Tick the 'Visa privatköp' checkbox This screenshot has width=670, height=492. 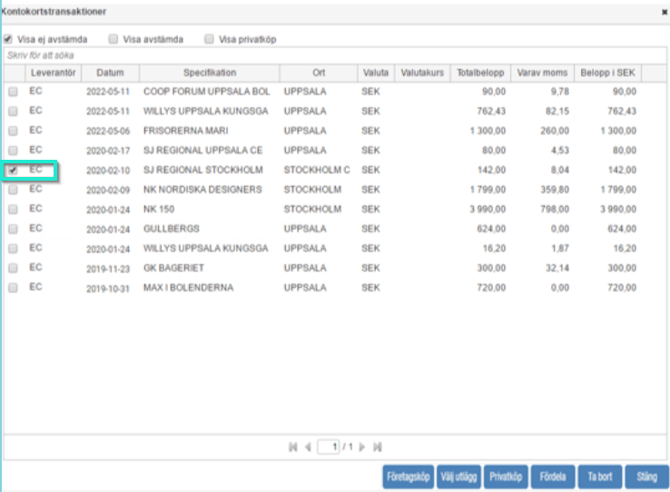[209, 39]
